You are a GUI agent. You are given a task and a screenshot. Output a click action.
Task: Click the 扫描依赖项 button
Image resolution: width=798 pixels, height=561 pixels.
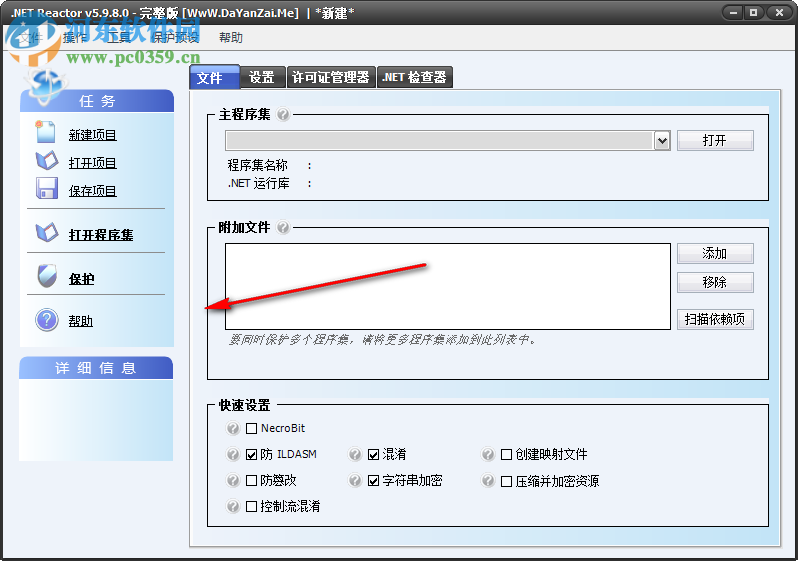tap(715, 319)
